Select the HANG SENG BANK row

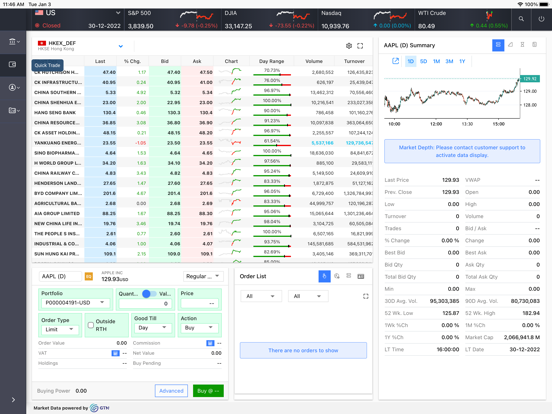(x=202, y=113)
